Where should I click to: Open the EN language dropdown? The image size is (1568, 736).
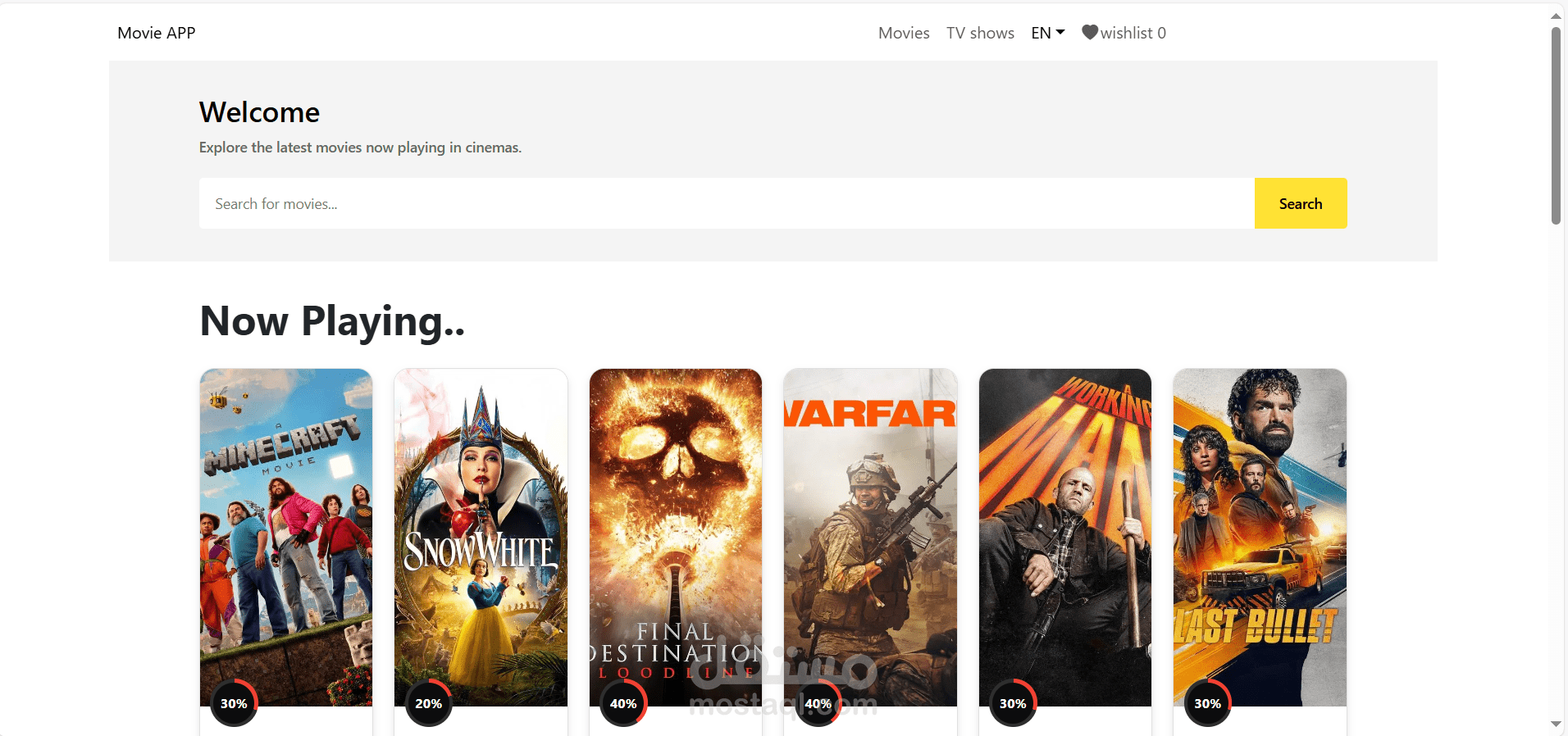click(1047, 33)
